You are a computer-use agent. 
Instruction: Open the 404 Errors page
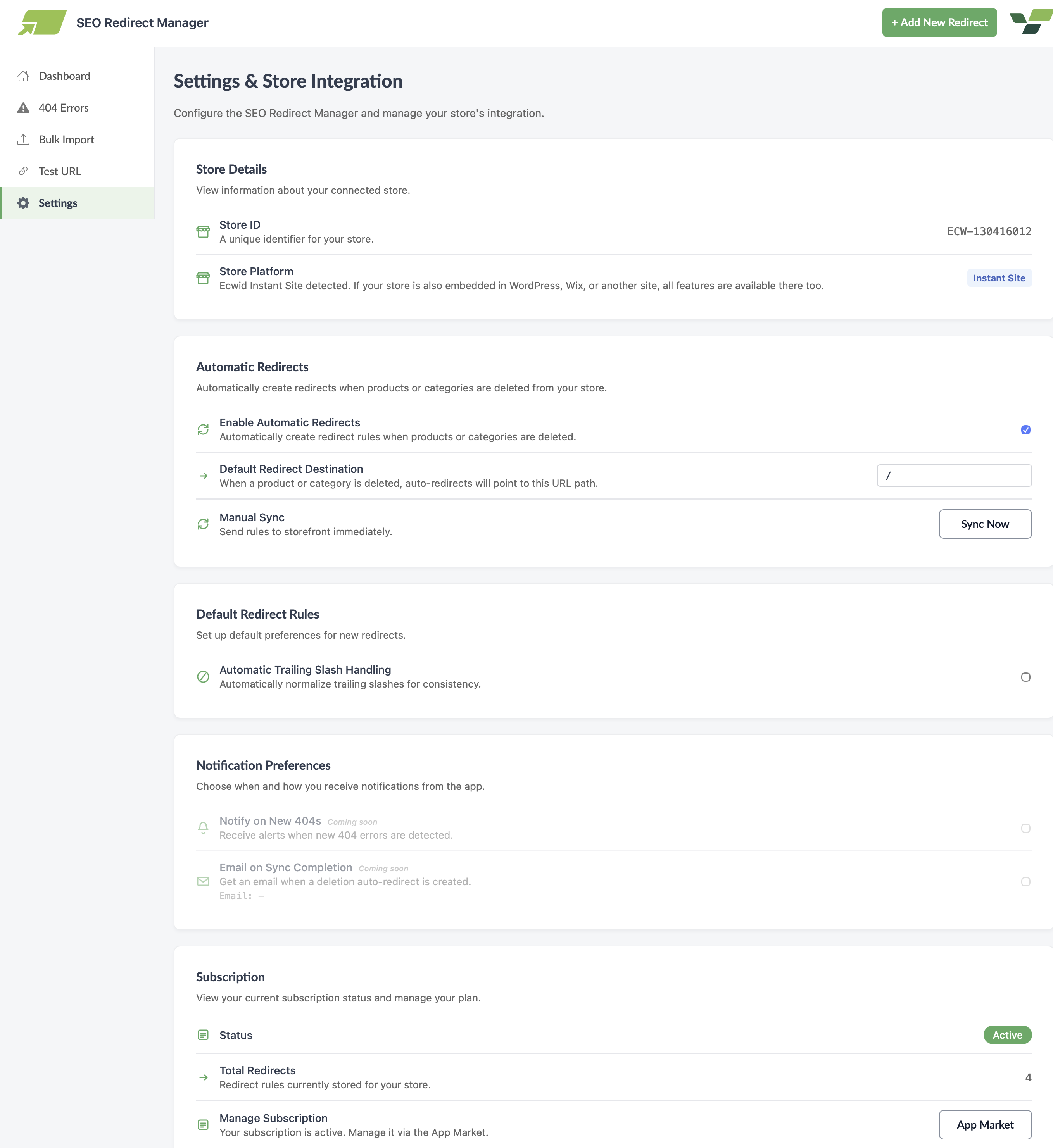(63, 108)
